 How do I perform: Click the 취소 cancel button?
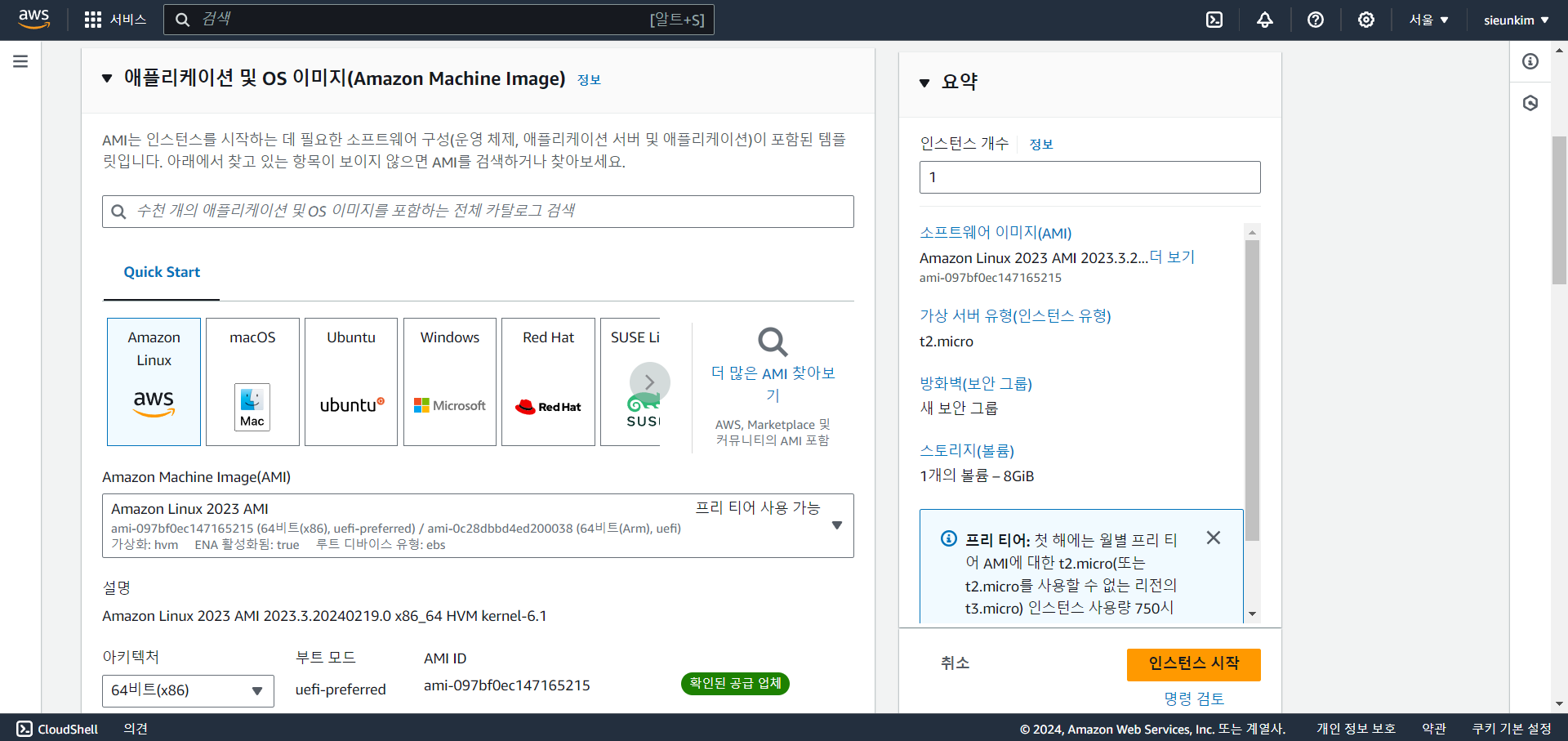coord(955,663)
